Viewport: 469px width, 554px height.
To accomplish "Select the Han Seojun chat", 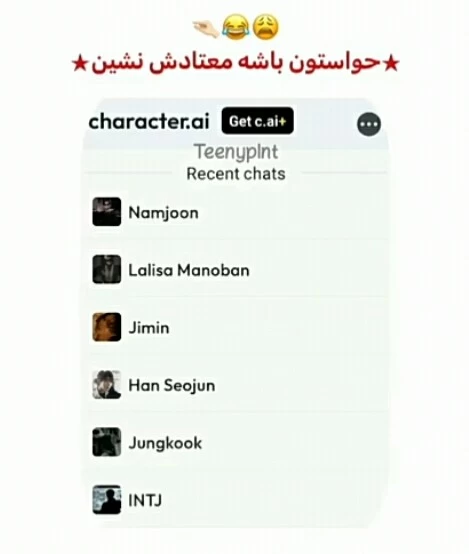I will pos(237,385).
